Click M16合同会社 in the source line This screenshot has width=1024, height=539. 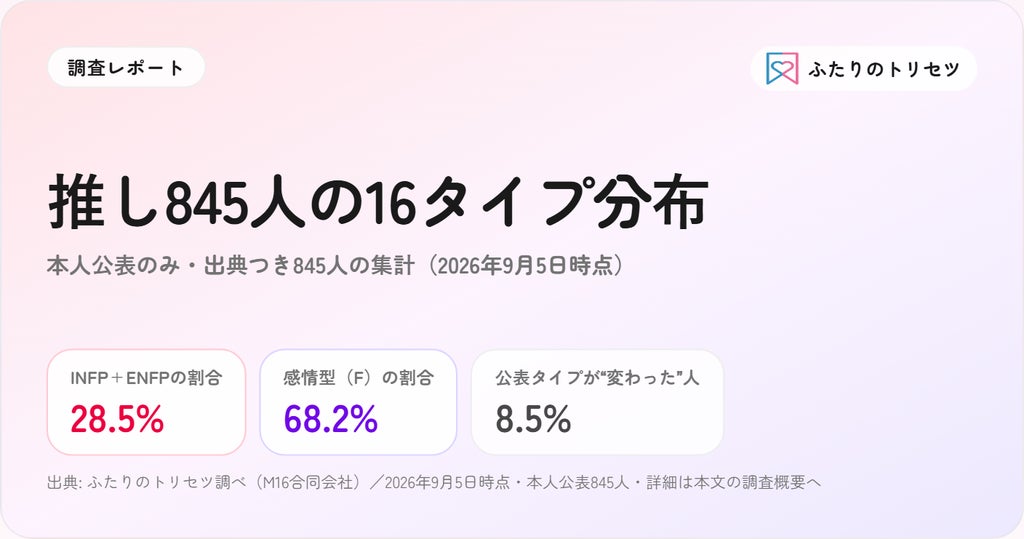point(308,483)
